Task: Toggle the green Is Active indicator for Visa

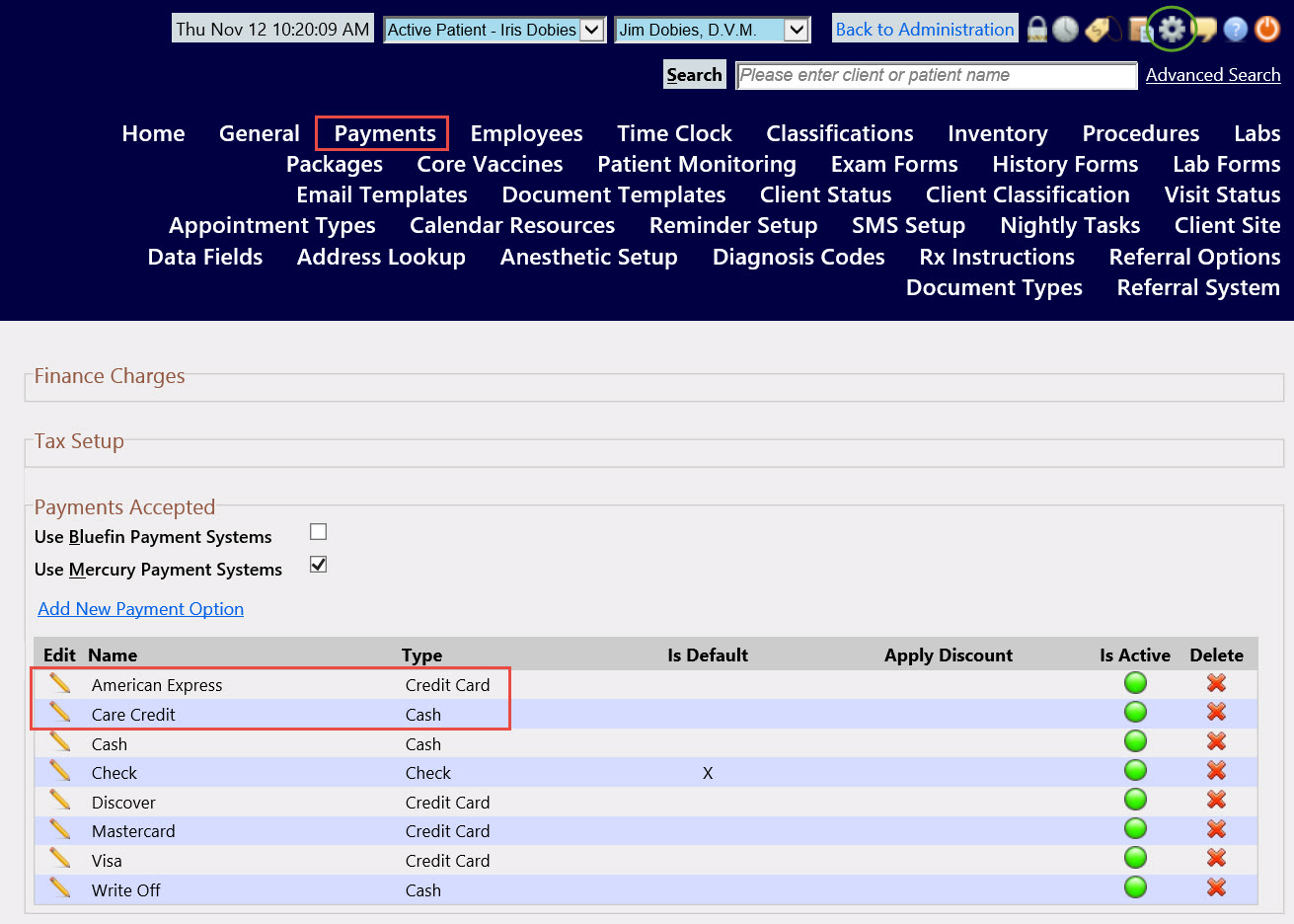Action: point(1134,858)
